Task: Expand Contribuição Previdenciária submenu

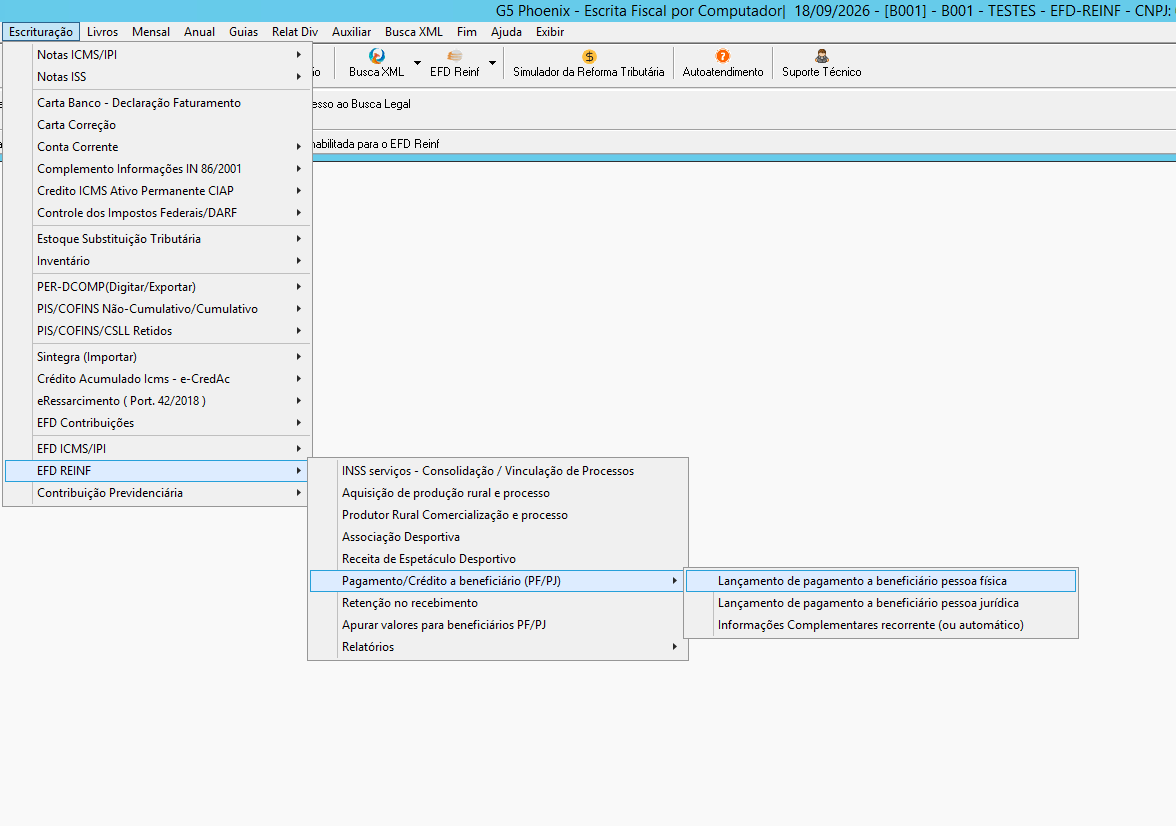Action: 158,493
